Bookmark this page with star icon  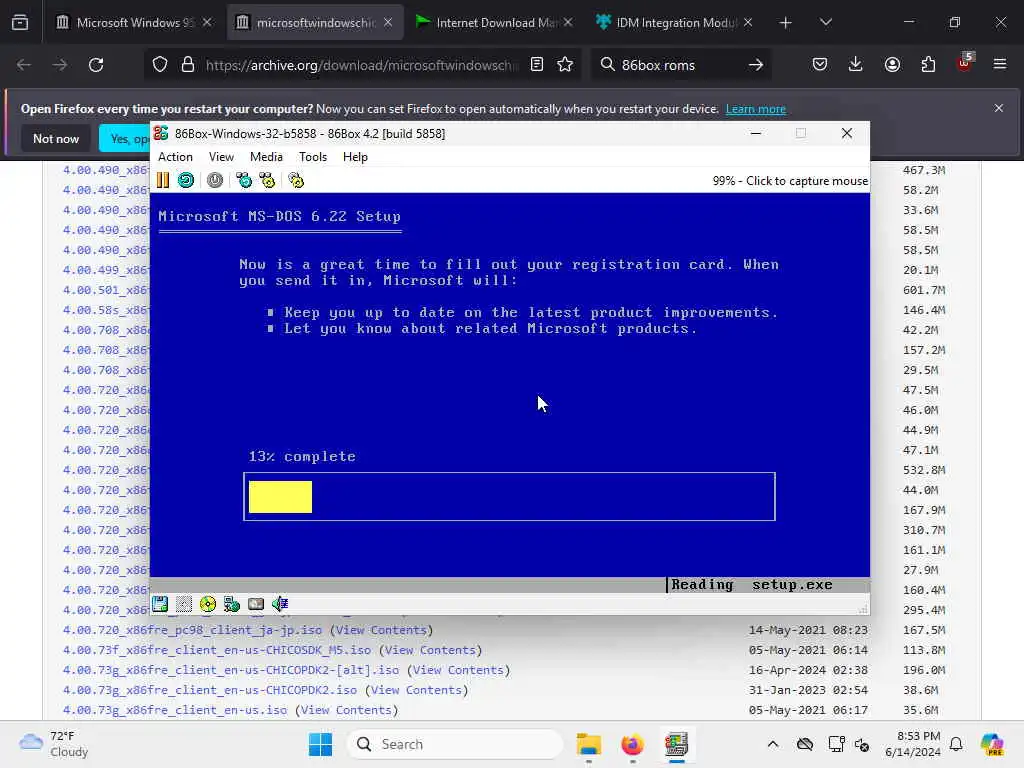(565, 65)
